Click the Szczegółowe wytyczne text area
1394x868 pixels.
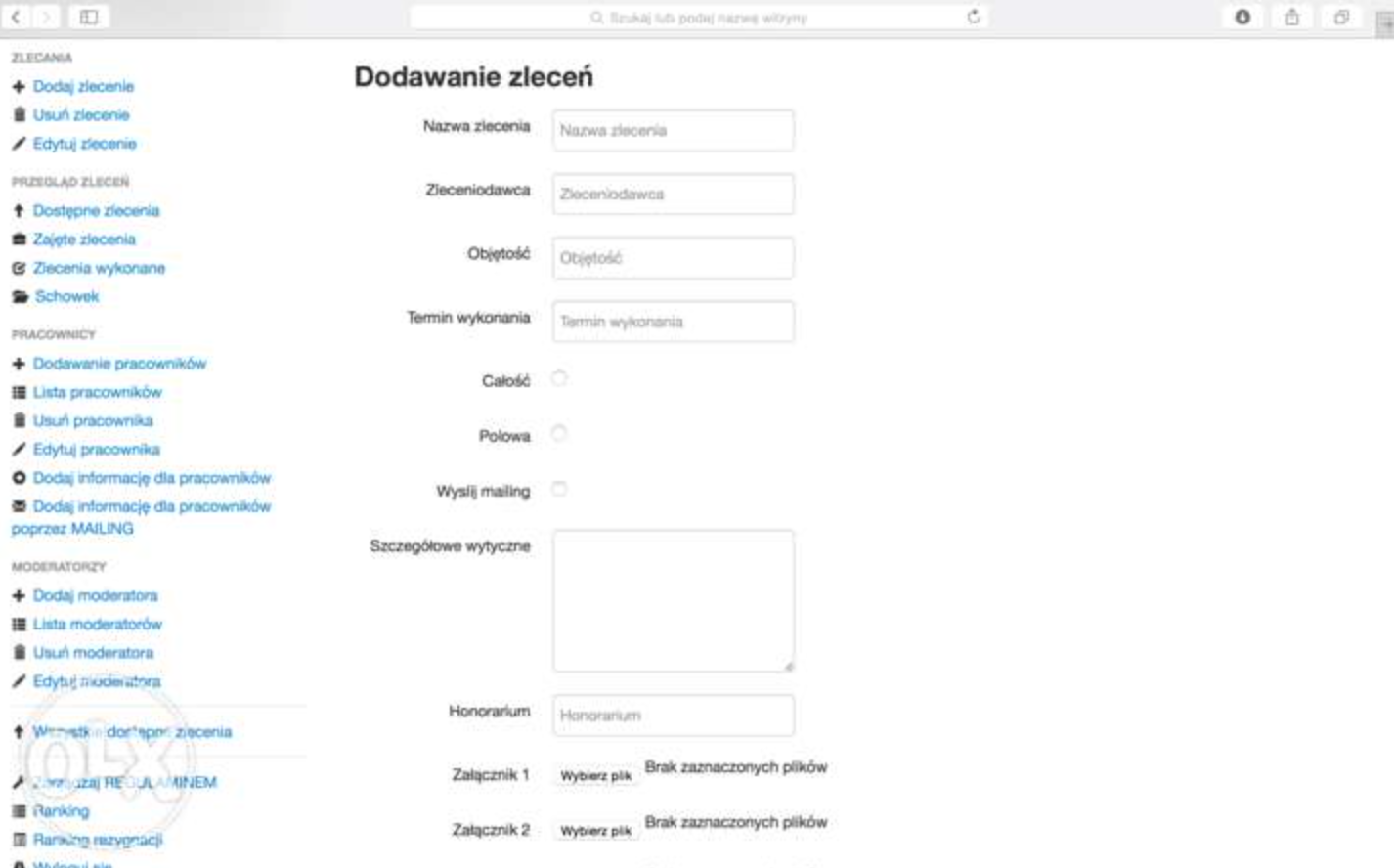click(x=673, y=600)
